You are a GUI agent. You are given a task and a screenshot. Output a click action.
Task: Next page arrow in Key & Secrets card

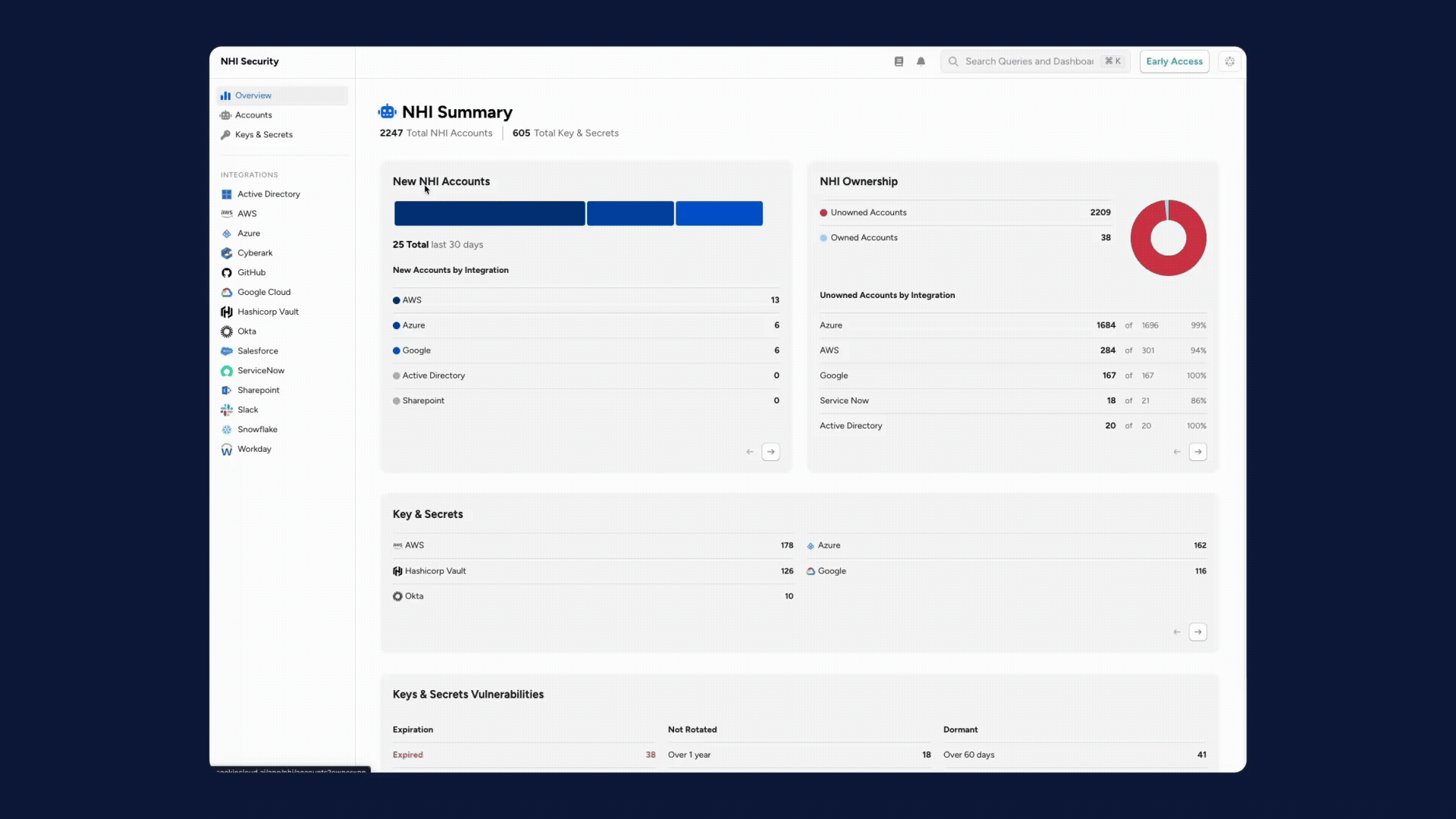(1197, 632)
